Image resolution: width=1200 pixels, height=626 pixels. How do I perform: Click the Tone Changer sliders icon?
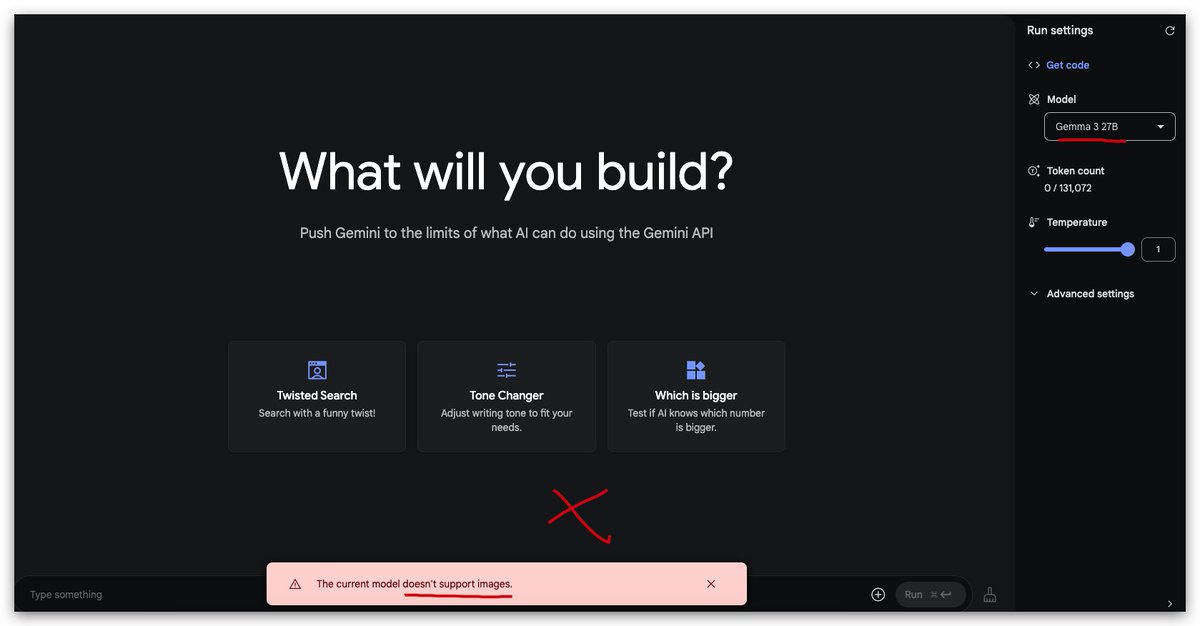pyautogui.click(x=506, y=370)
